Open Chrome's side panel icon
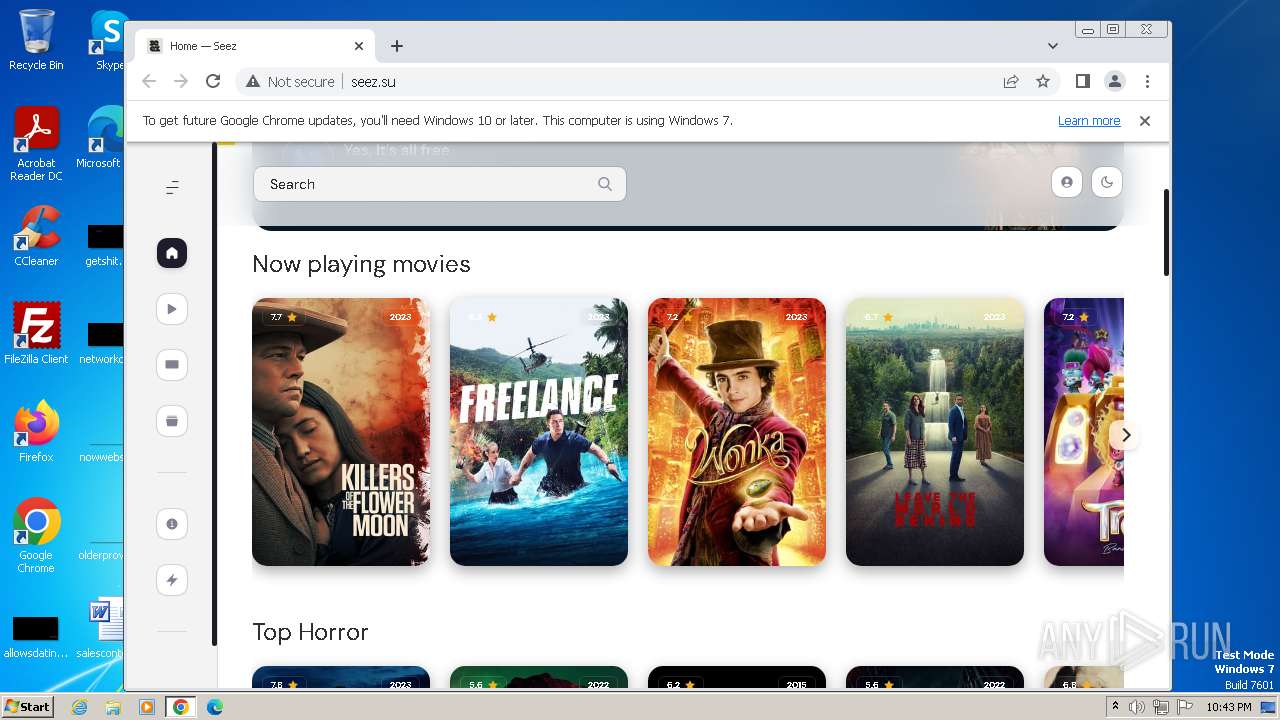Screen dimensions: 1280x720 (x=1082, y=81)
